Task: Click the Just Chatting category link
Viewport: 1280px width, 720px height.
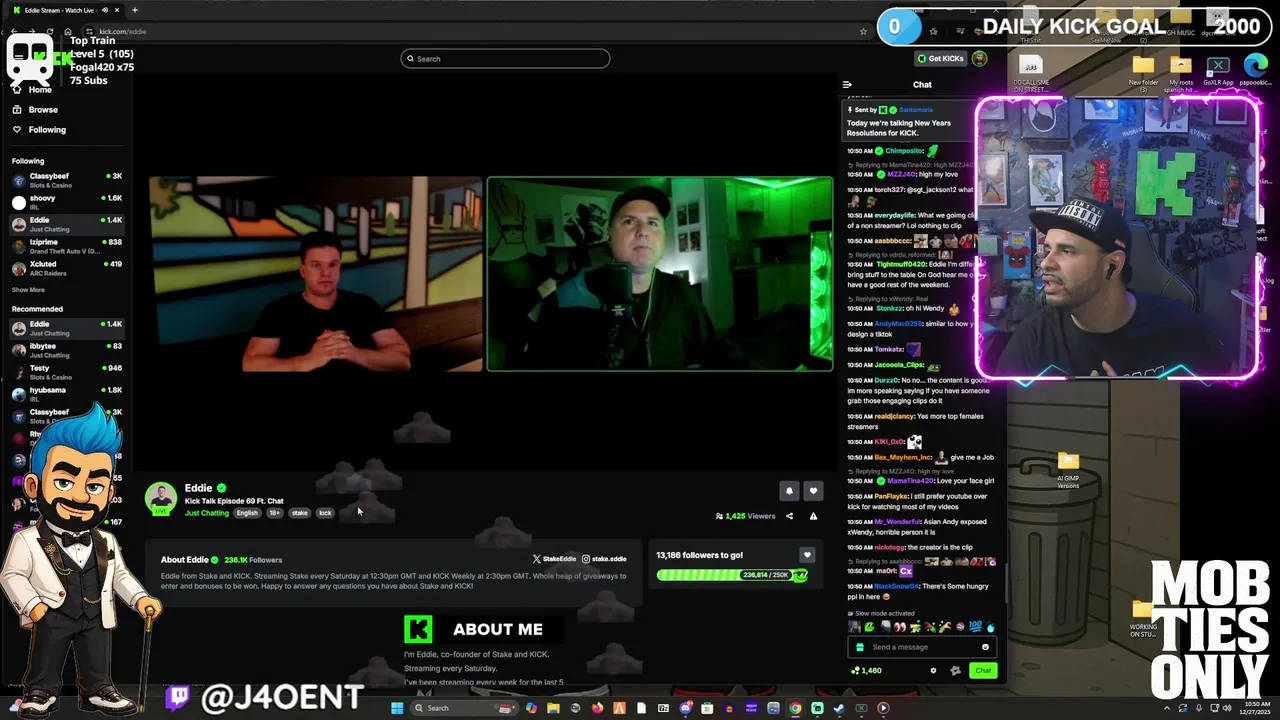Action: tap(207, 513)
